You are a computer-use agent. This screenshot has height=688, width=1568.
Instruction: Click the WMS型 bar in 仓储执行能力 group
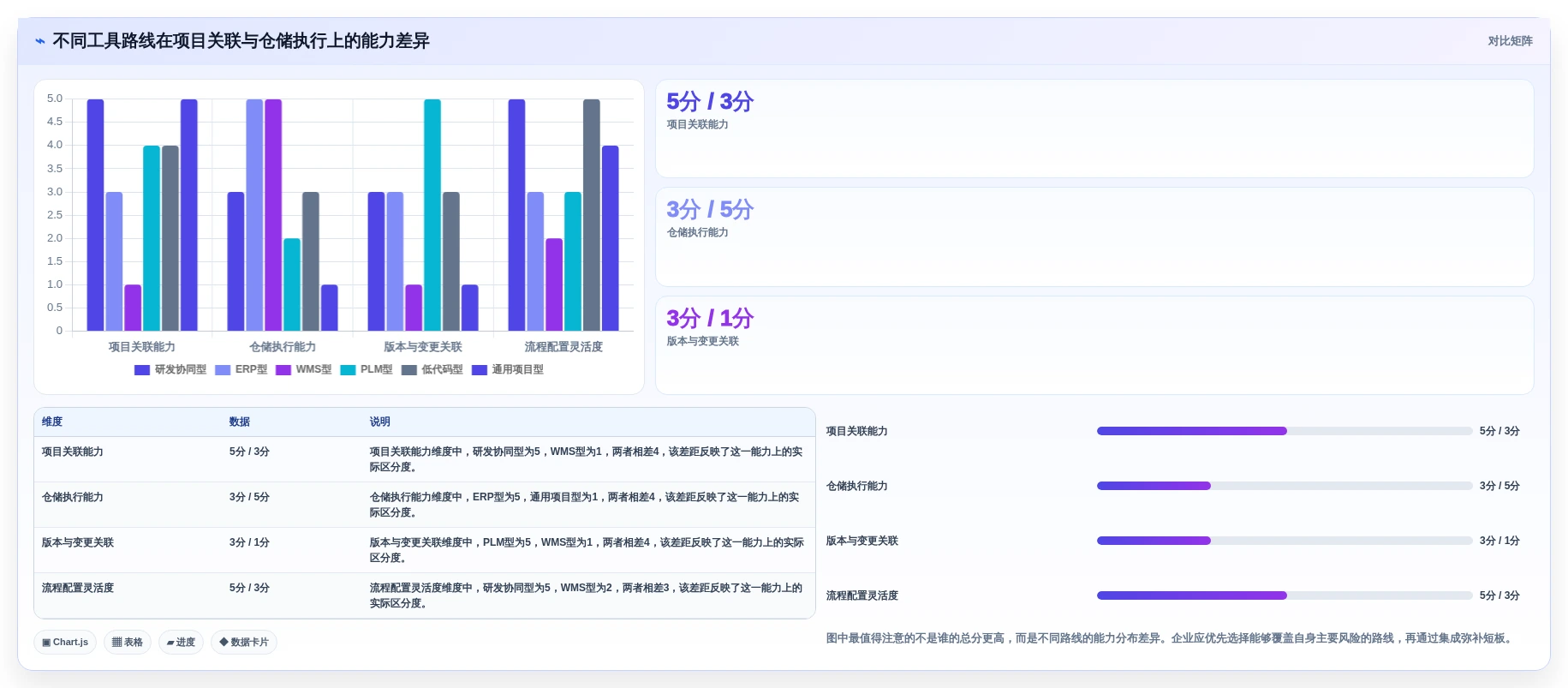[x=273, y=215]
